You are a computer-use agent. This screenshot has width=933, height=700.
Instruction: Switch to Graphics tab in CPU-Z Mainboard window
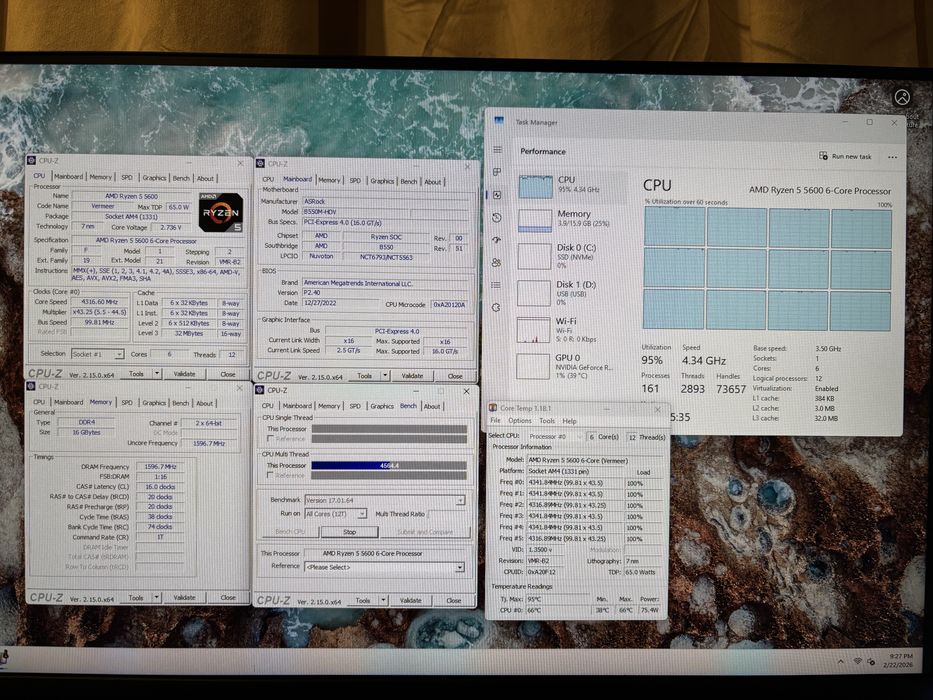point(382,181)
